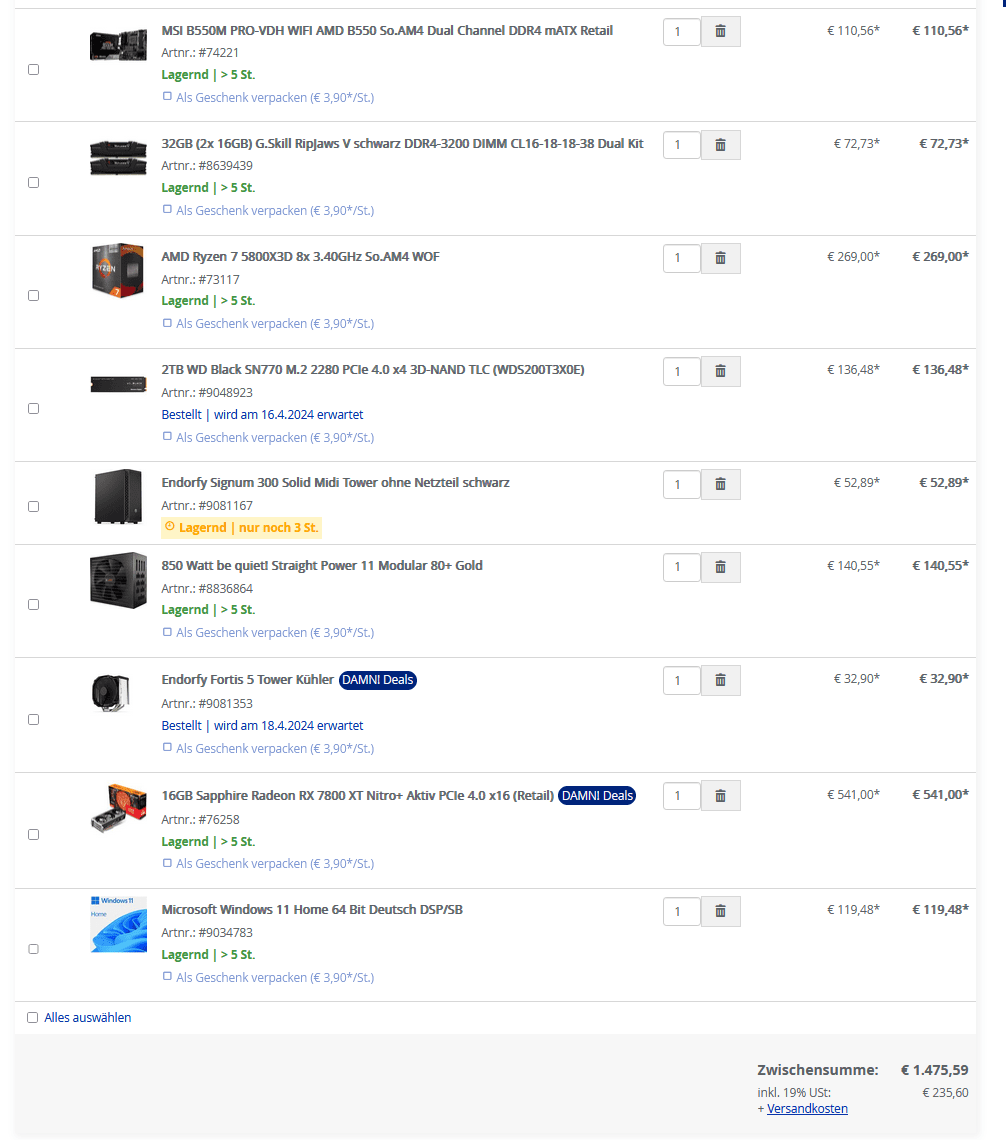The width and height of the screenshot is (1006, 1140).
Task: Trash the be quiet! Straight Power PSU
Action: (720, 567)
